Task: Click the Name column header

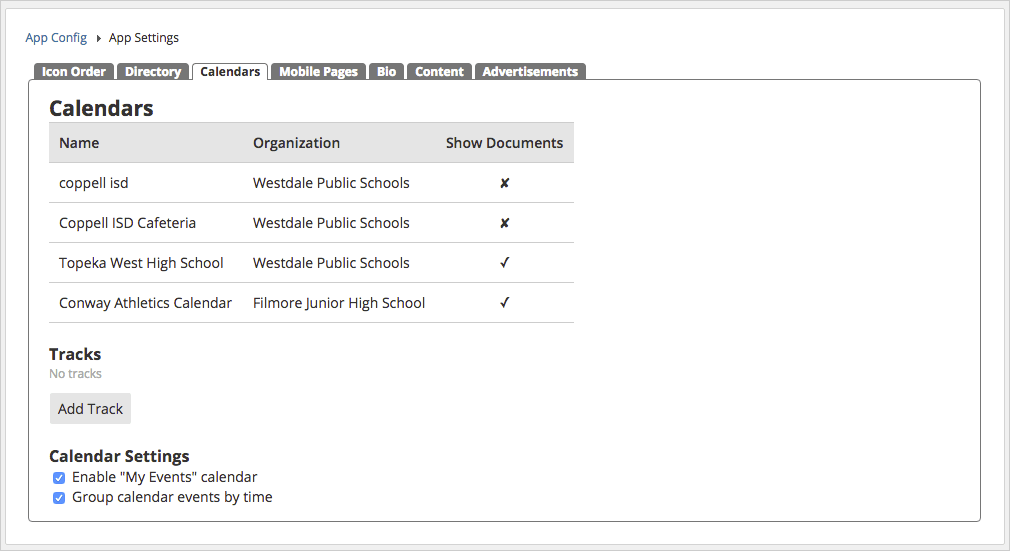Action: tap(79, 143)
